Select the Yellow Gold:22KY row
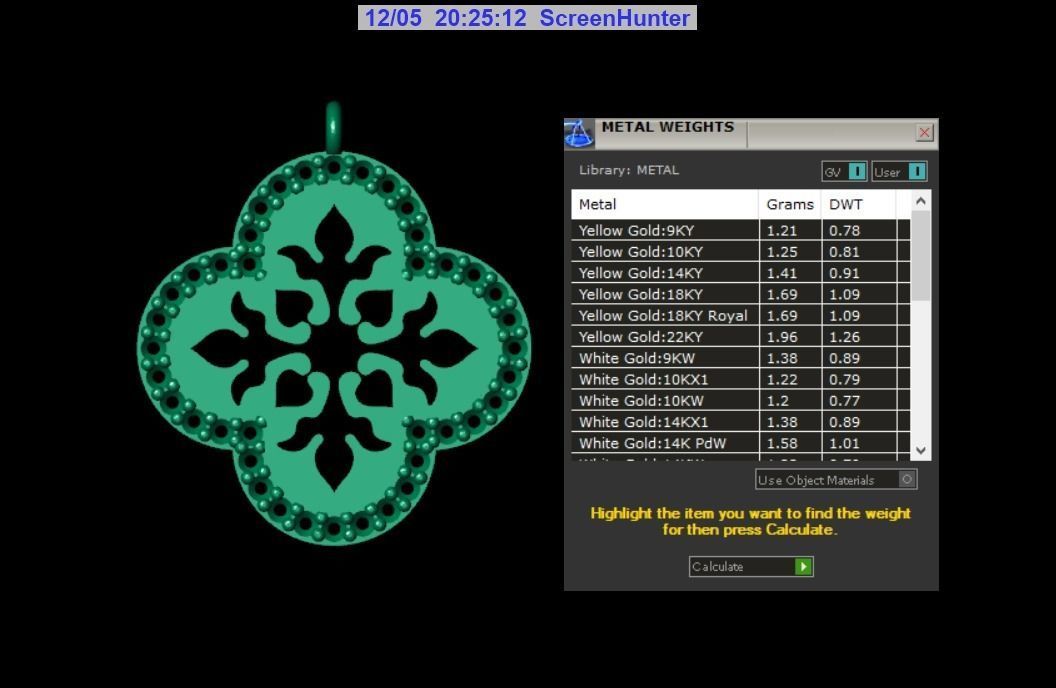The width and height of the screenshot is (1056, 688). coord(741,337)
